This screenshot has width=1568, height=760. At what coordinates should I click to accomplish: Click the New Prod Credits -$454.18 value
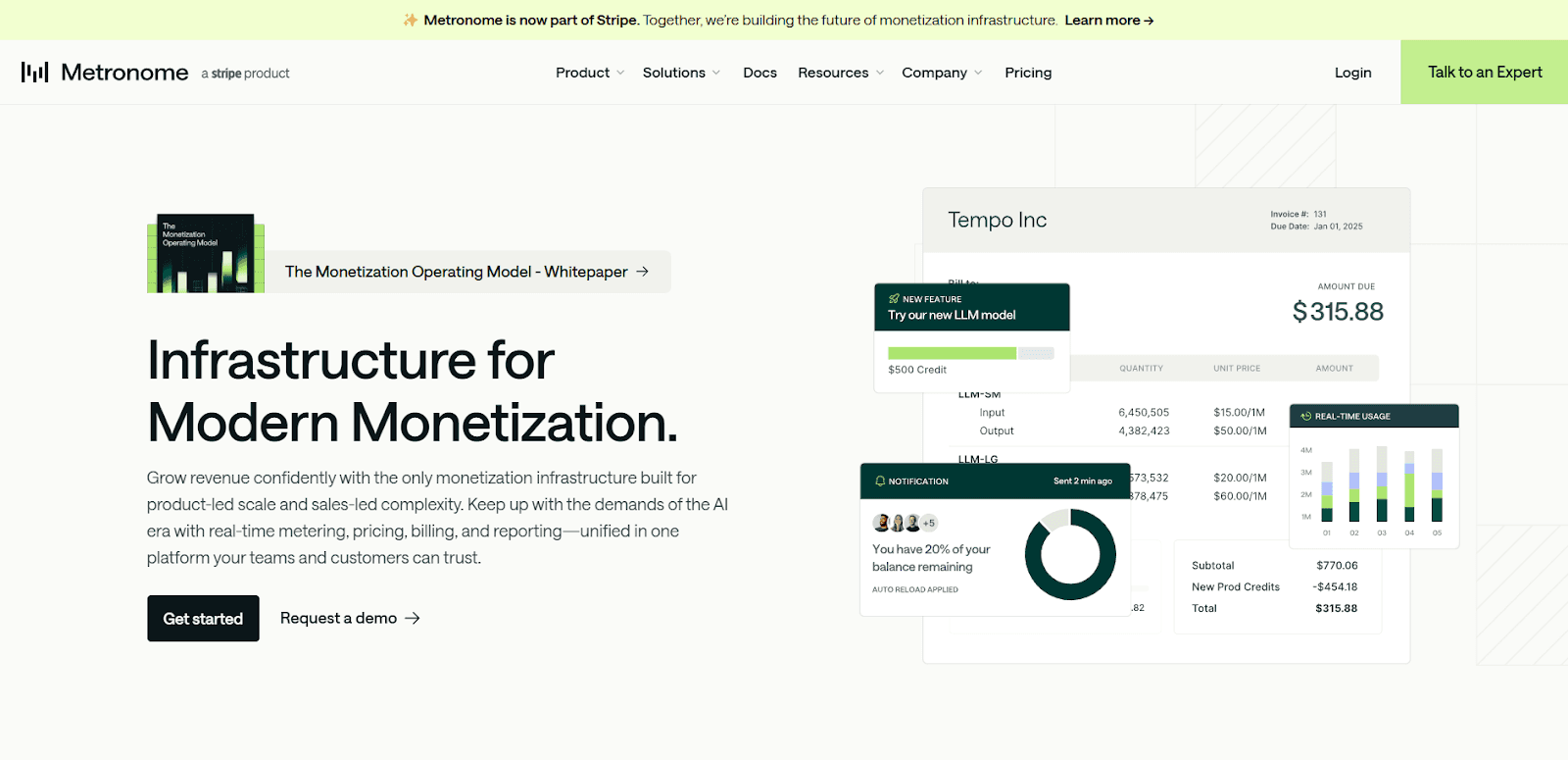pyautogui.click(x=1335, y=587)
